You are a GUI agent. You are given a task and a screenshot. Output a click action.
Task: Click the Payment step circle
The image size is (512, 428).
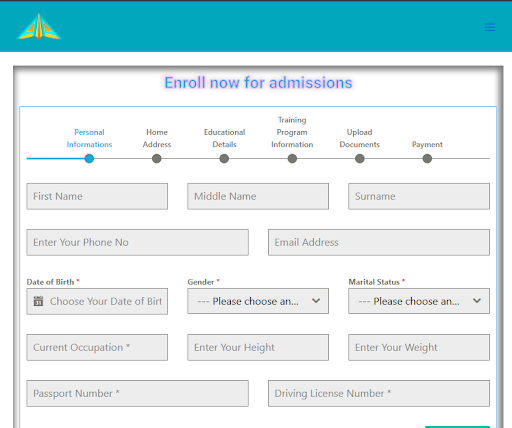(427, 158)
